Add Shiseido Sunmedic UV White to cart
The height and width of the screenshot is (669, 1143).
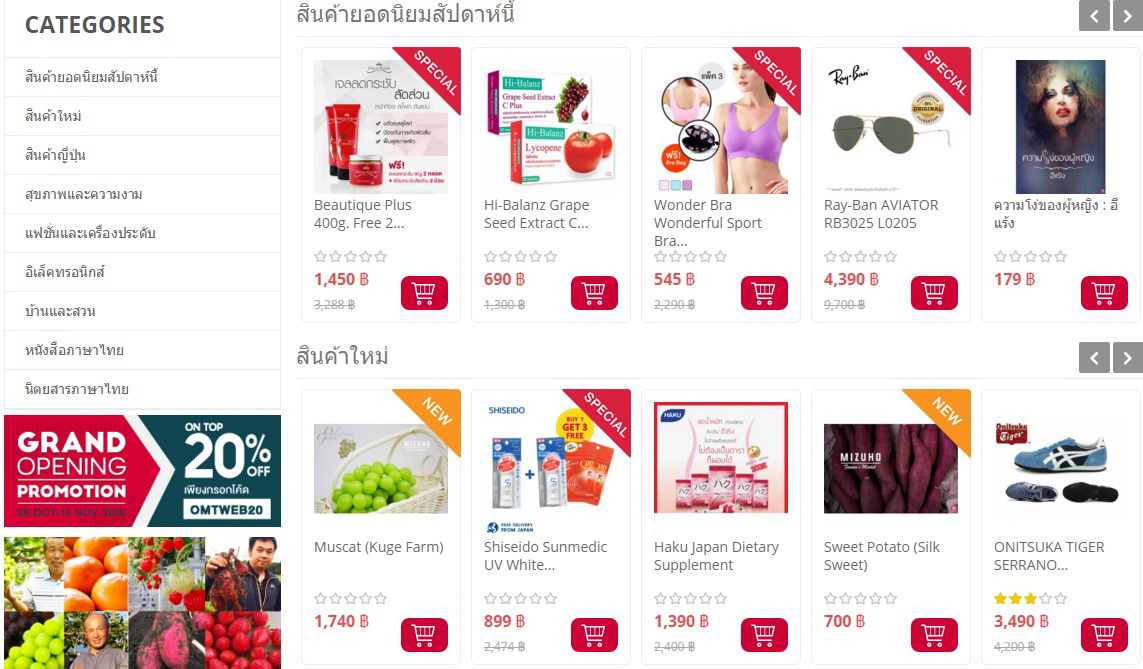click(x=594, y=635)
